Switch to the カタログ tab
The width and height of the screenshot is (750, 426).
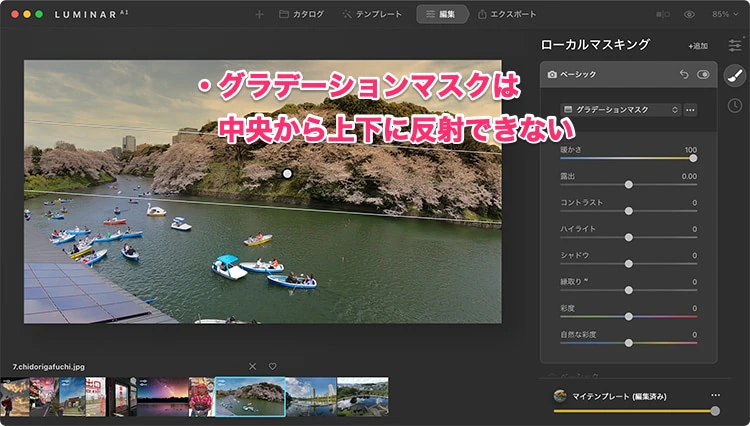point(300,15)
